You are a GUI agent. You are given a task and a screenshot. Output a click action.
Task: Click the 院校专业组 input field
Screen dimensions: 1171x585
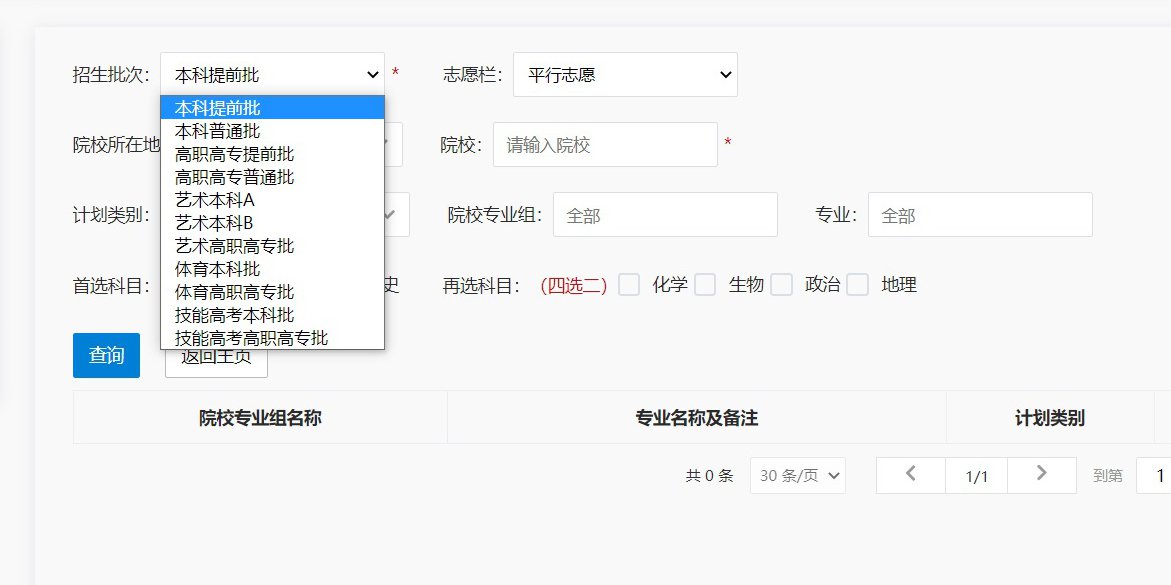click(x=665, y=215)
